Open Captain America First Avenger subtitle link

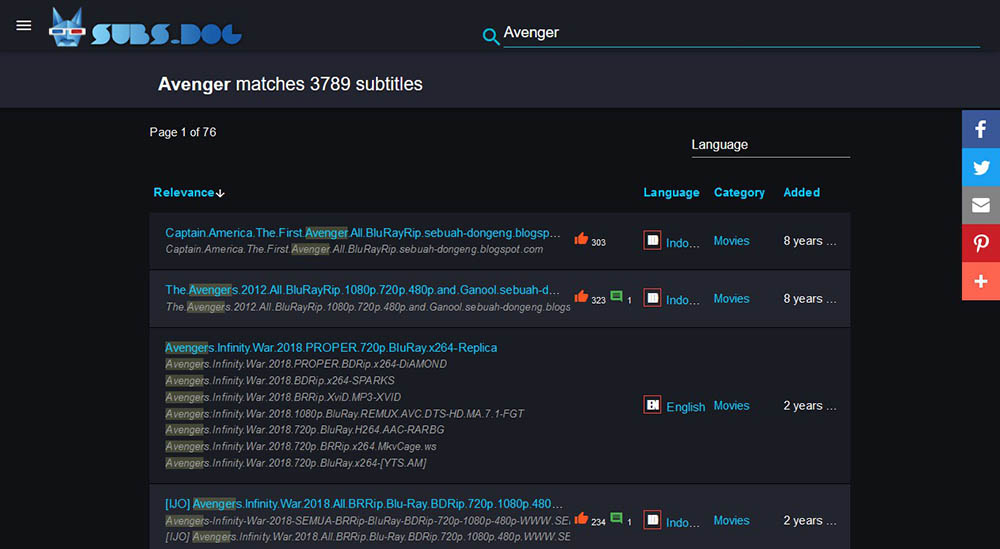[x=362, y=233]
